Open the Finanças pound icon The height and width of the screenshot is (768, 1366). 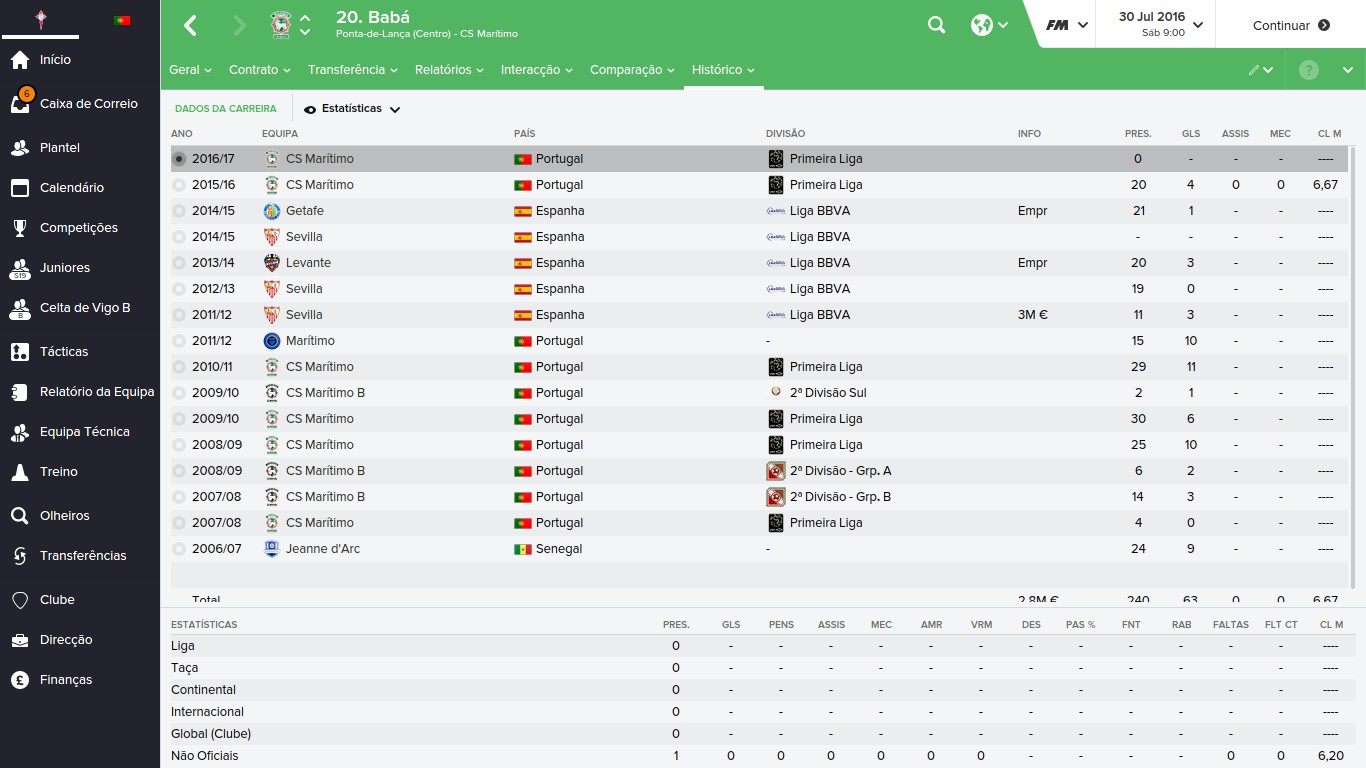(x=19, y=680)
